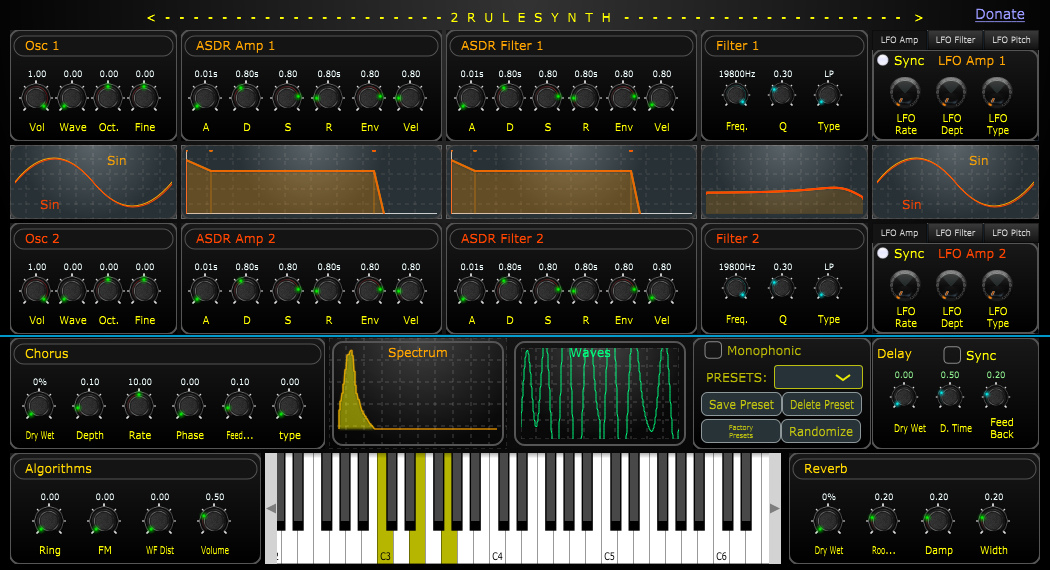This screenshot has height=570, width=1050.
Task: Click the Reverb Damp knob
Action: click(x=938, y=520)
